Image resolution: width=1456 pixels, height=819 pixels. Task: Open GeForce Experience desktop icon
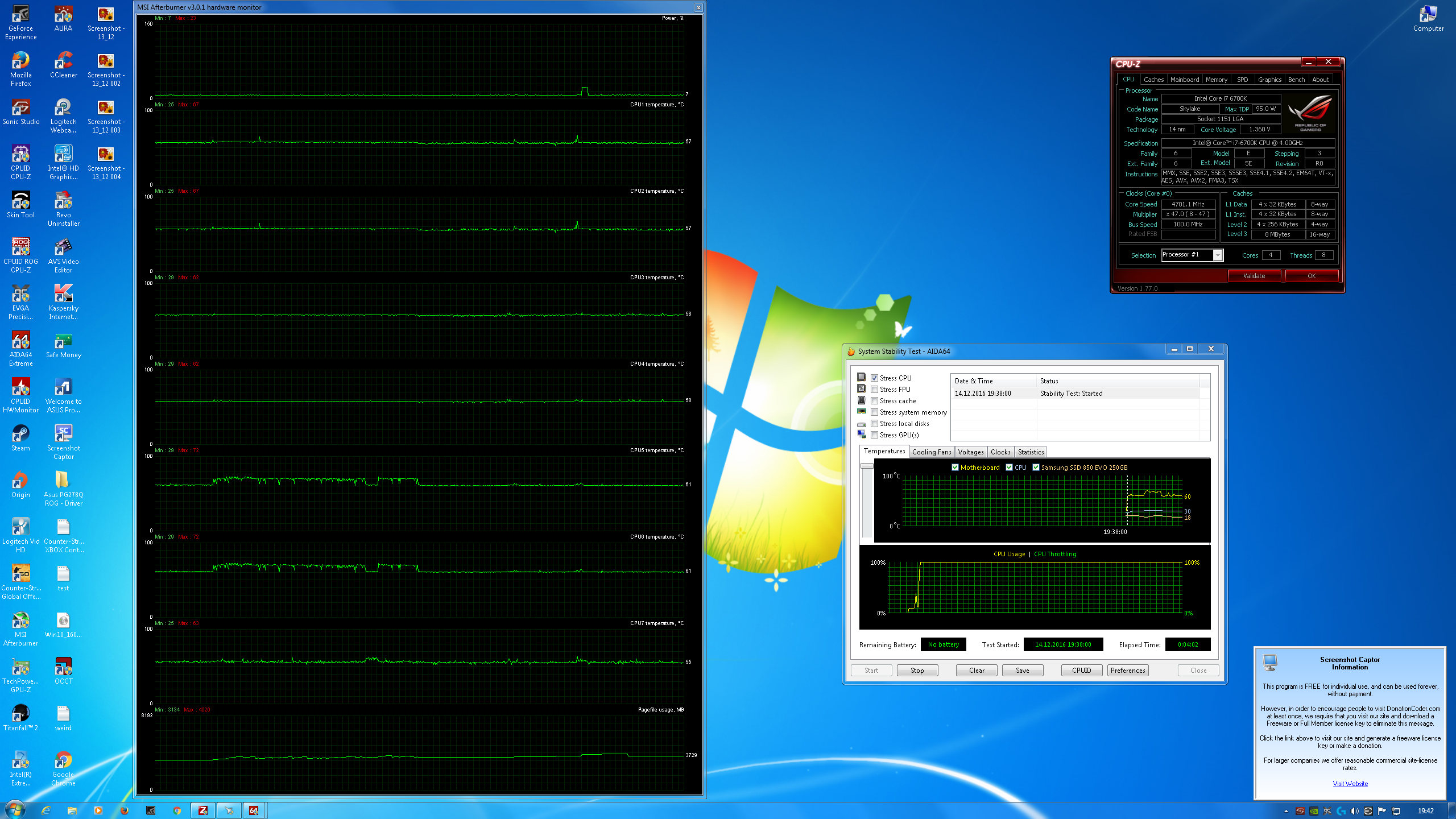coord(20,22)
